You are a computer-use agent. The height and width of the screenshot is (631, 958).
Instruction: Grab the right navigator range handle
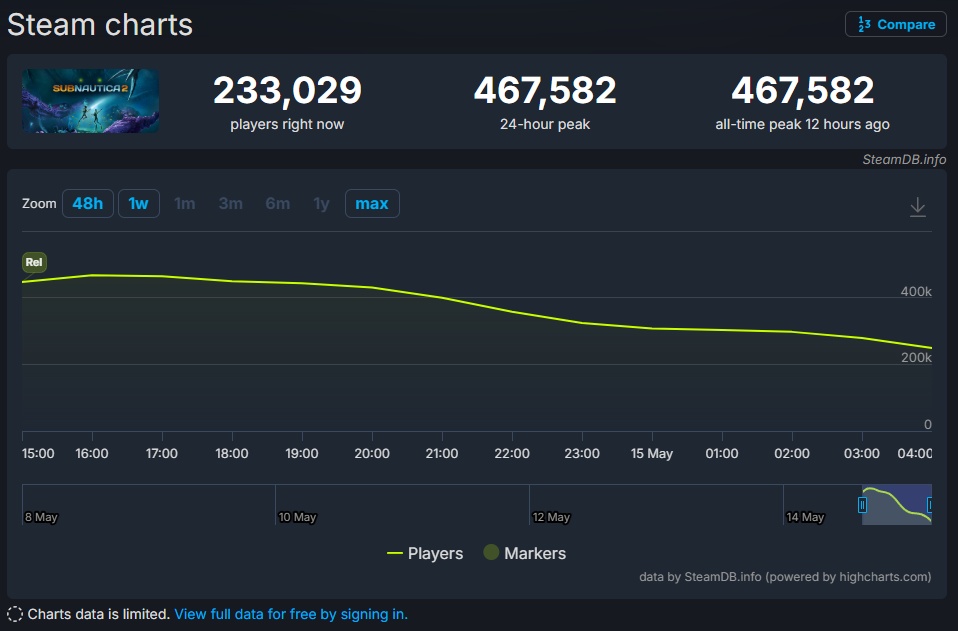click(929, 505)
